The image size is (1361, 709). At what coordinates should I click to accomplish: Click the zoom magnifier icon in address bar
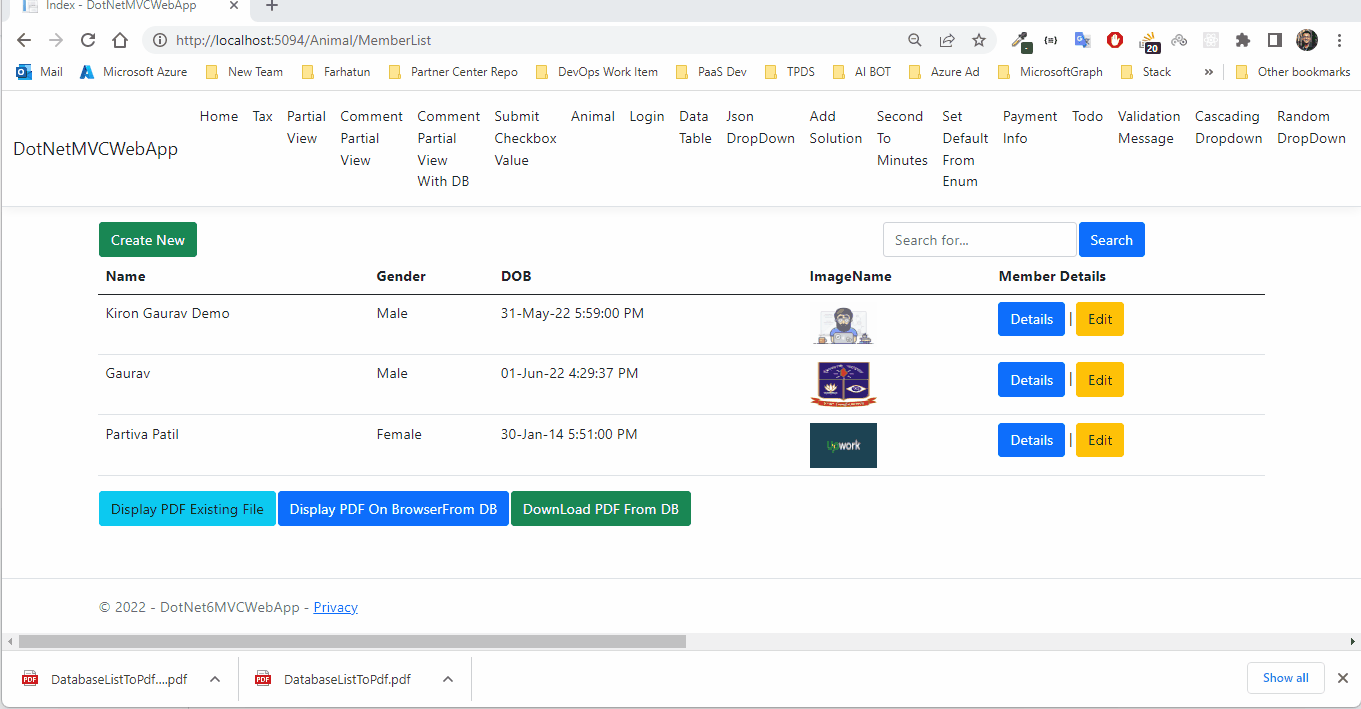[915, 40]
